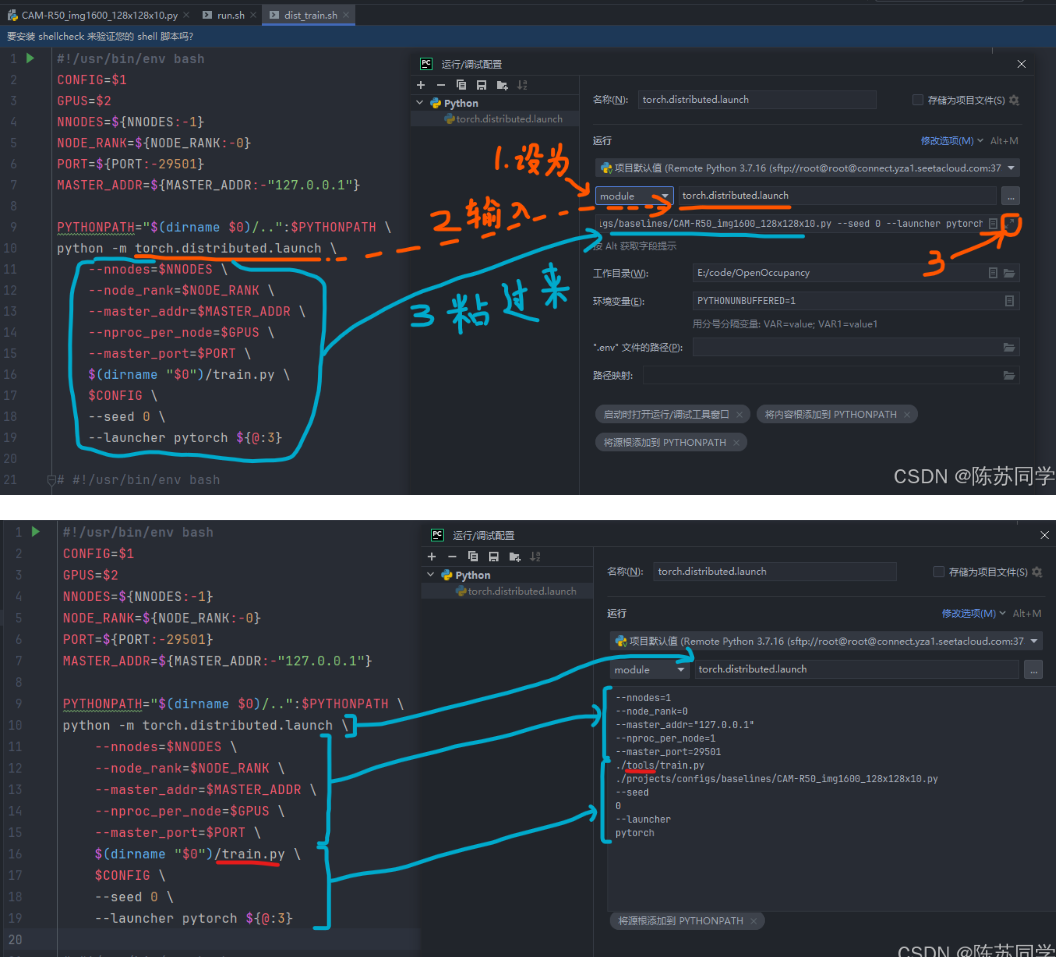Click expanded parameters text area with --nnodes=1

pos(831,799)
